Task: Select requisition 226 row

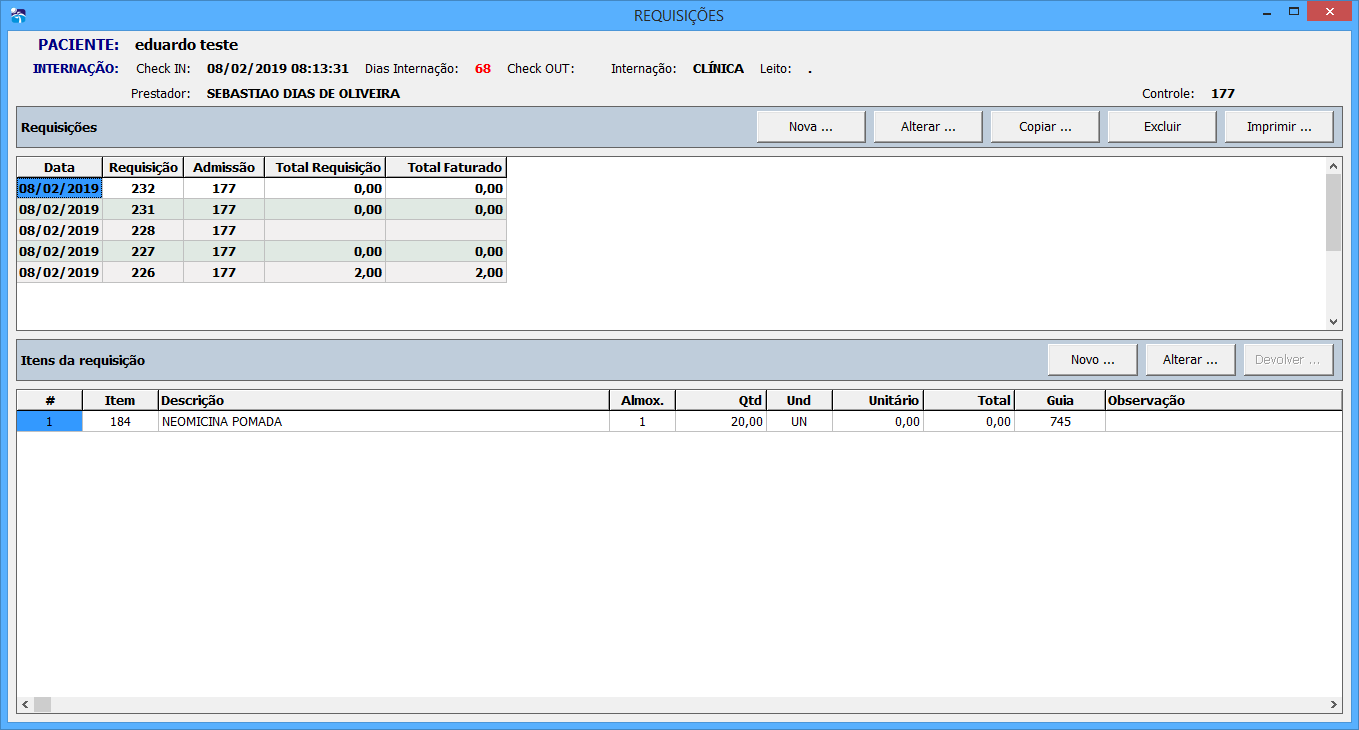Action: coord(262,272)
